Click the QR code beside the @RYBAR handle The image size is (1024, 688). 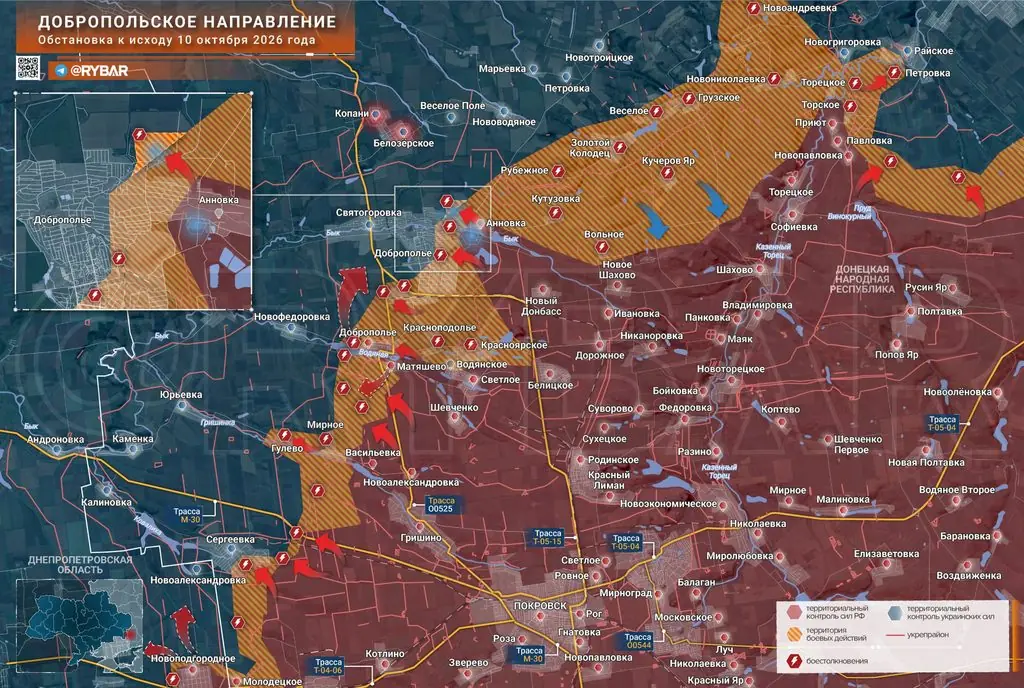27,68
